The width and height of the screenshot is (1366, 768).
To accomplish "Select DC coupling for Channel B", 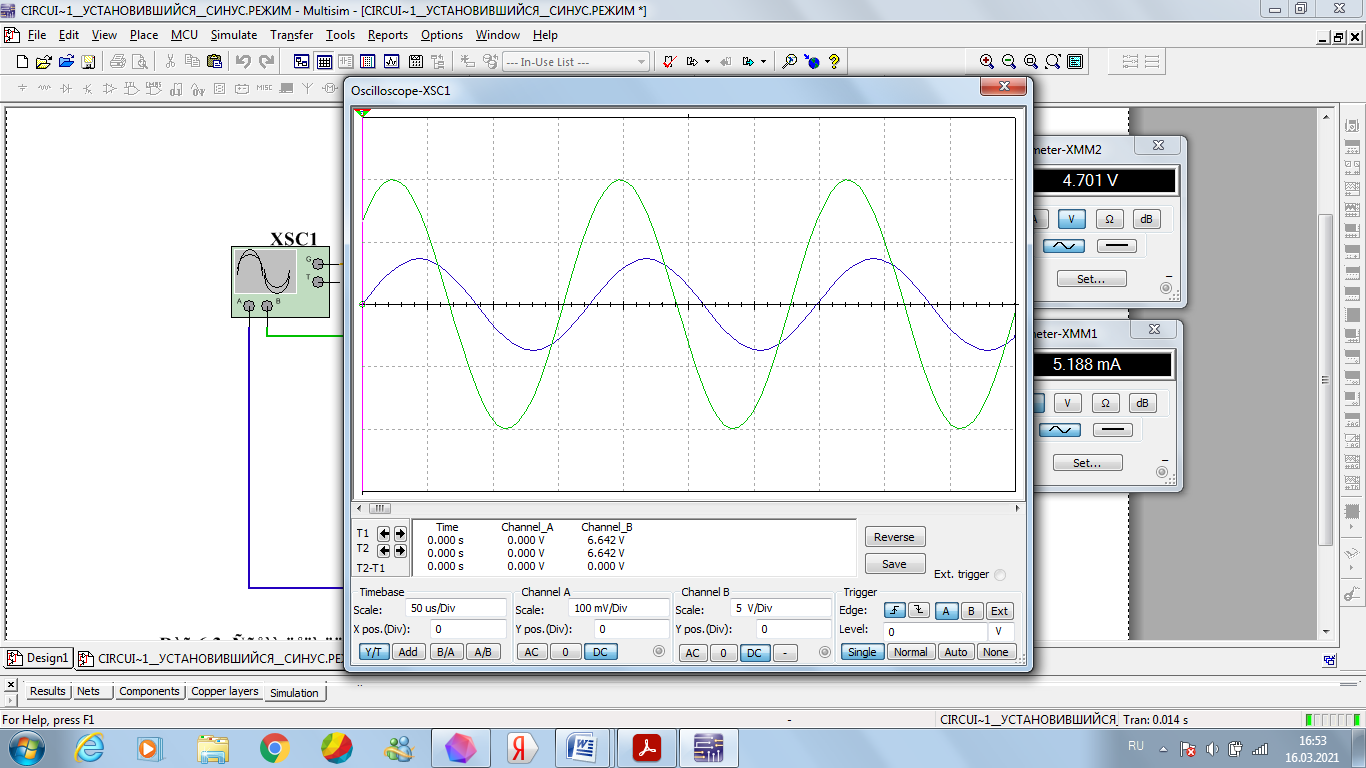I will (755, 653).
